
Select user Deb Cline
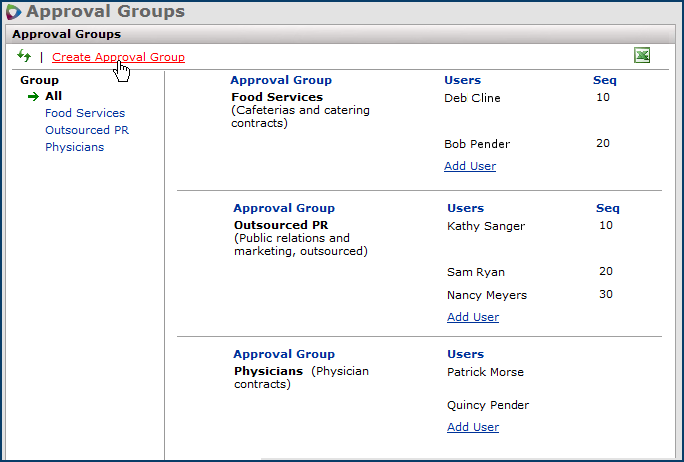(472, 98)
